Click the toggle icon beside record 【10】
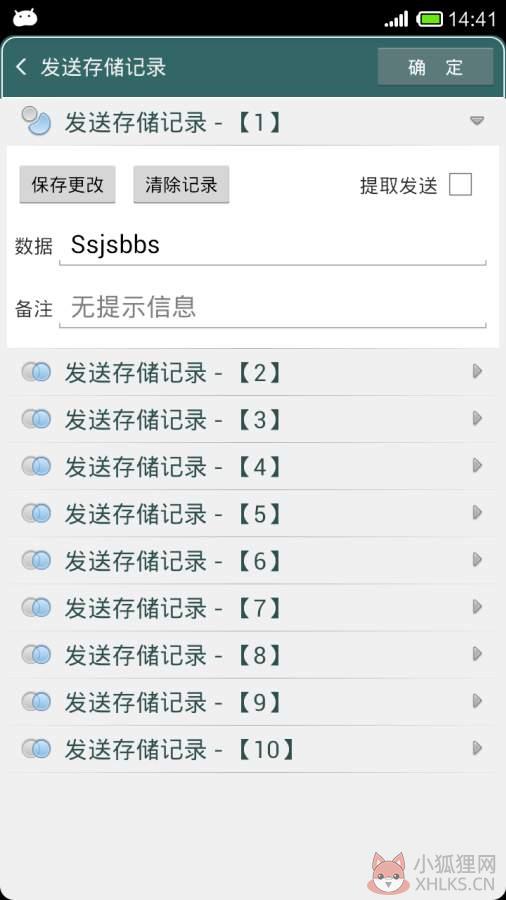The image size is (506, 900). 36,748
